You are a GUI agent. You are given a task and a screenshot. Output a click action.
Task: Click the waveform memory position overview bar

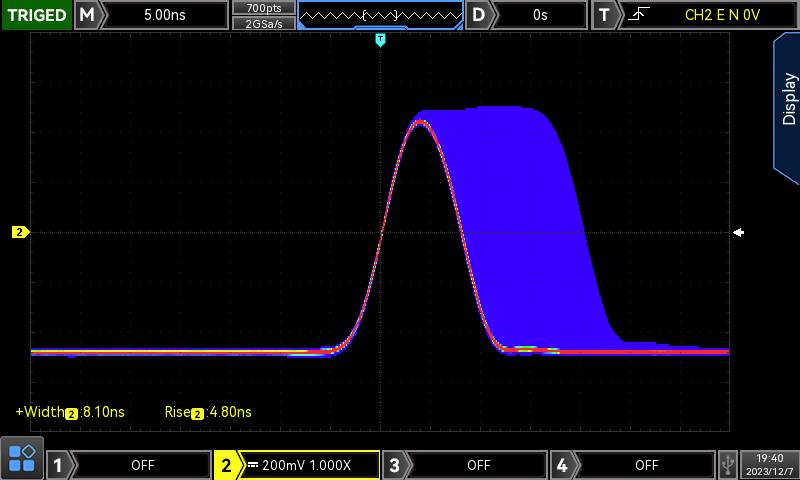[380, 15]
